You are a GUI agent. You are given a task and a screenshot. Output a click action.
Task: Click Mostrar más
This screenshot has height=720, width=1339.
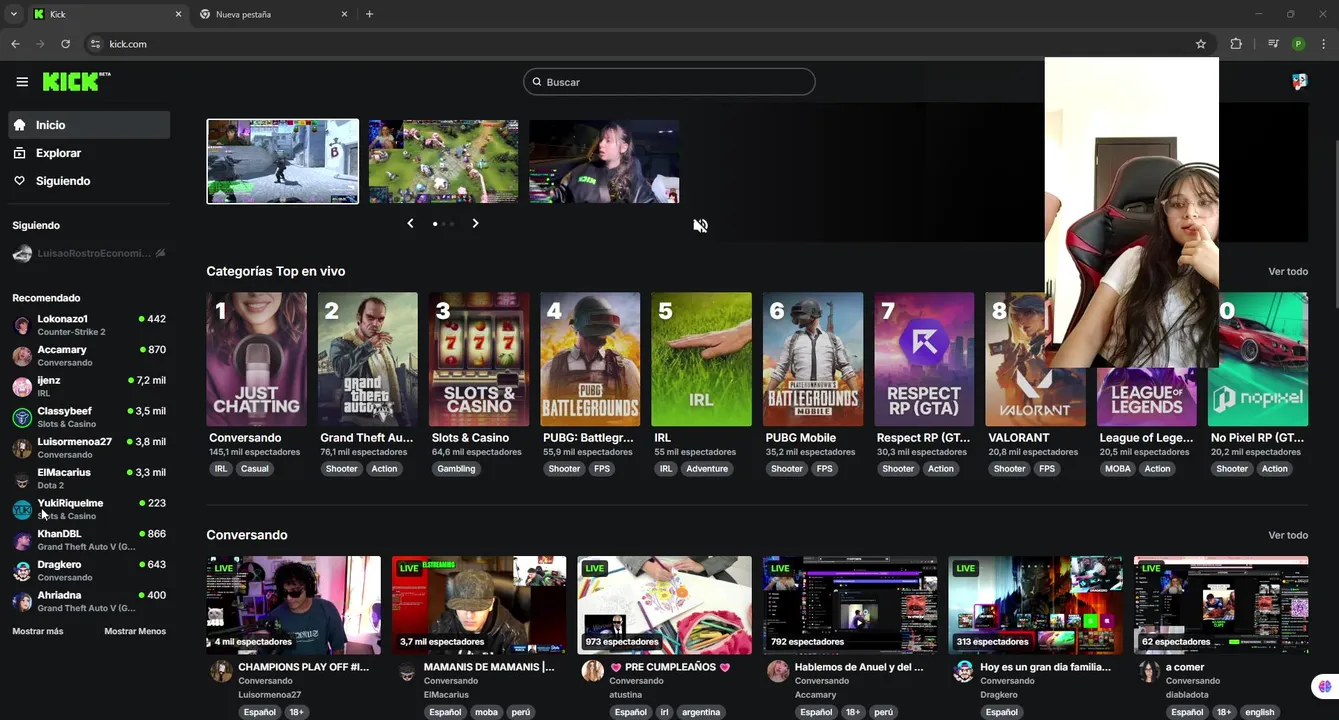tap(38, 631)
